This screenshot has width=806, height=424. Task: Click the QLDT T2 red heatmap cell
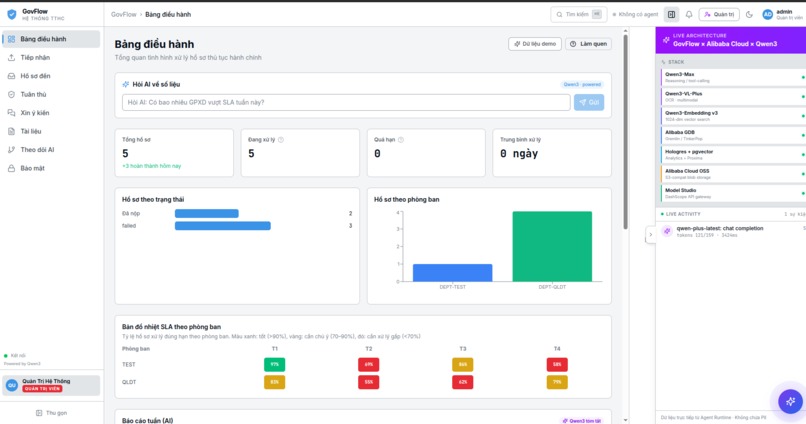pos(369,382)
